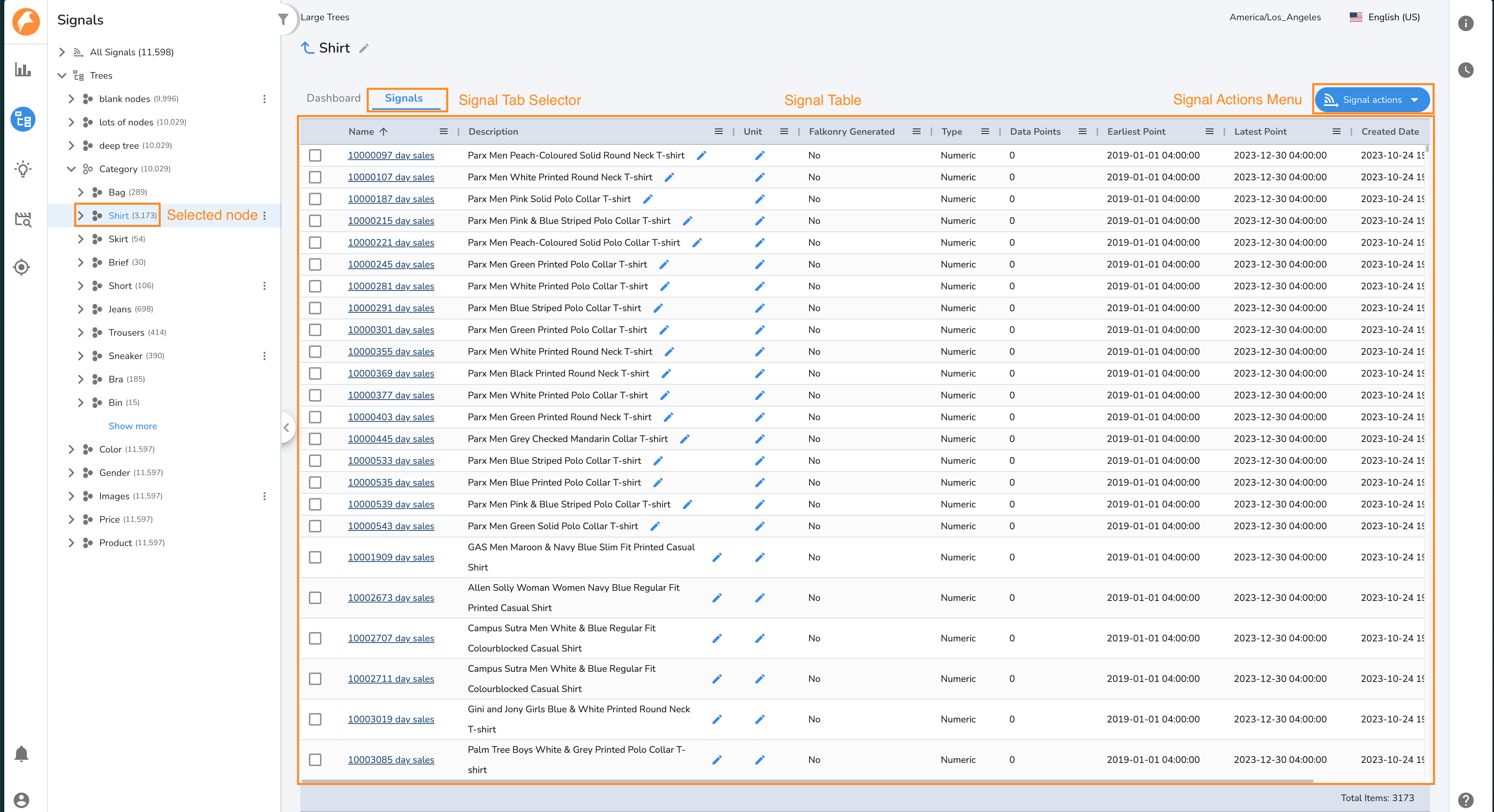This screenshot has height=812, width=1494.
Task: Open the America/Los_Angeles timezone setting
Action: coord(1275,18)
